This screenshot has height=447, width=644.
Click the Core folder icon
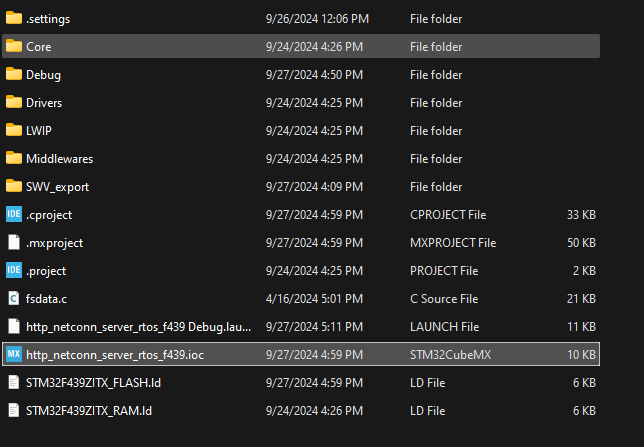point(14,46)
